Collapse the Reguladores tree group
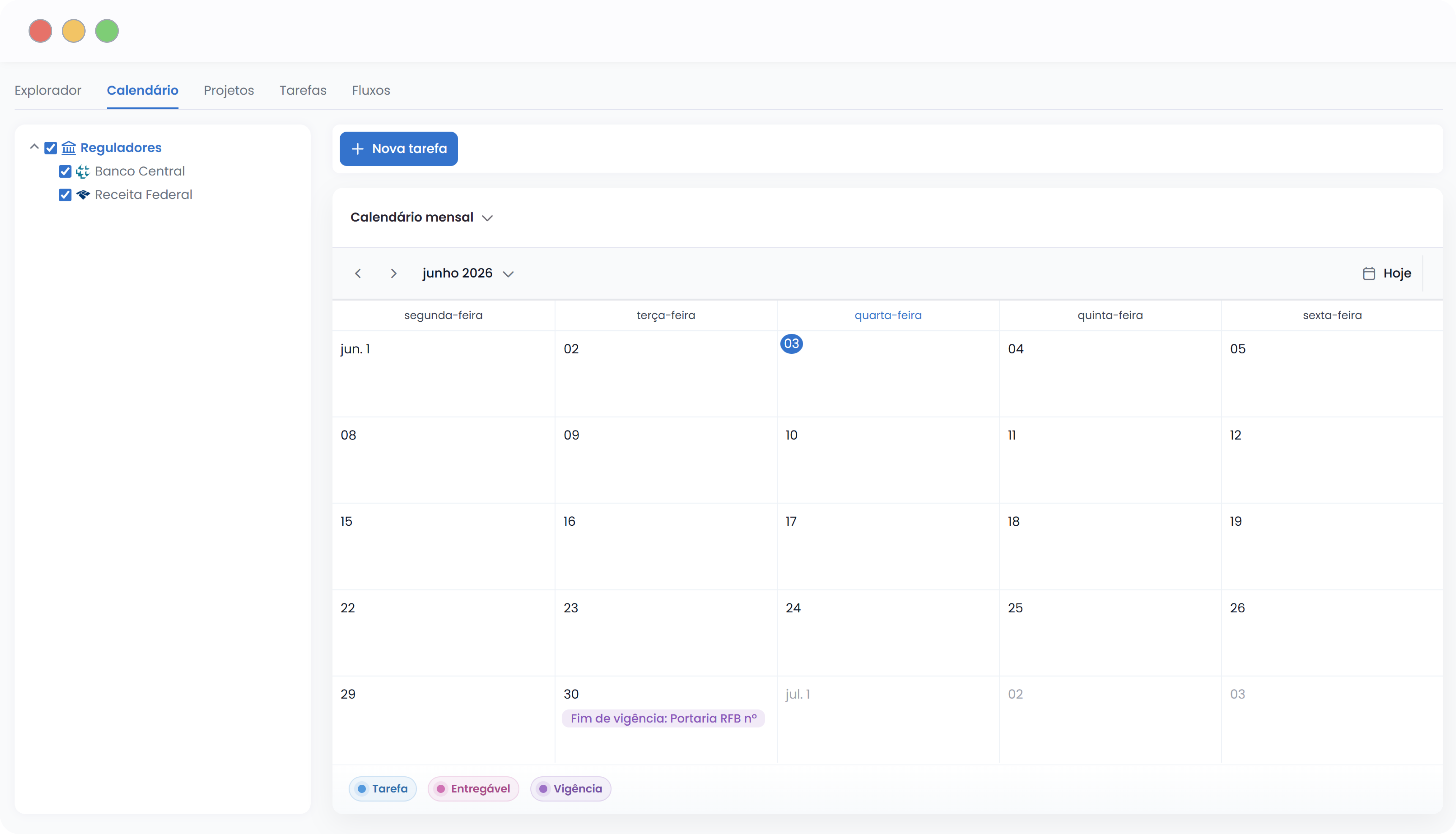The height and width of the screenshot is (834, 1456). tap(34, 147)
